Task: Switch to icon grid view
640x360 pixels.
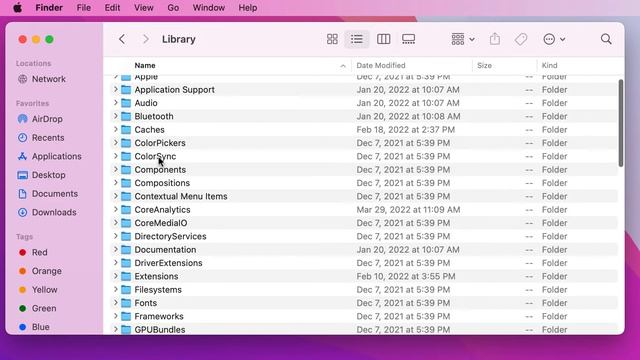Action: (x=332, y=39)
